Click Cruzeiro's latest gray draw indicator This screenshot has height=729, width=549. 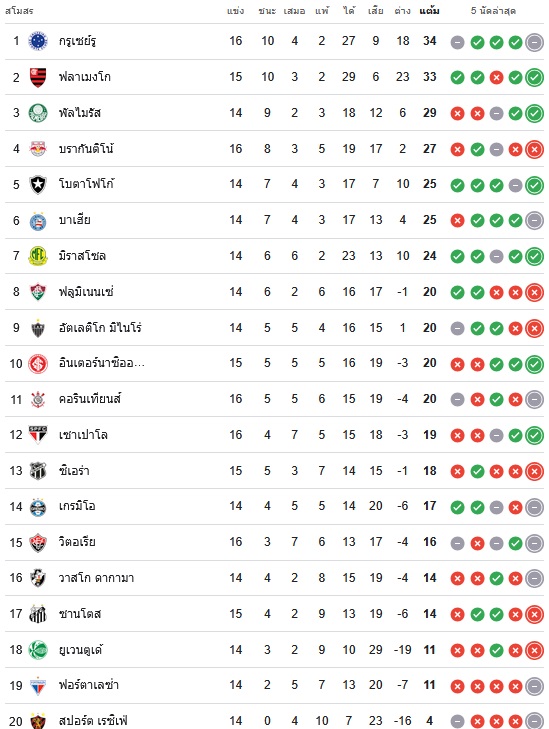[535, 43]
